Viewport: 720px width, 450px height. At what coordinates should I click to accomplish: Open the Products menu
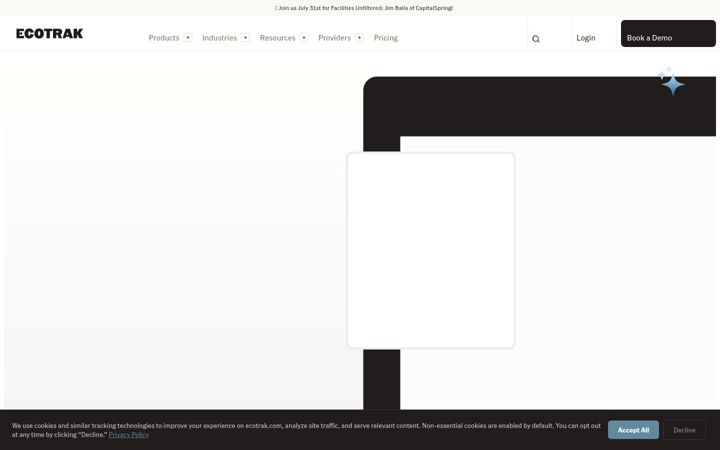tap(164, 38)
